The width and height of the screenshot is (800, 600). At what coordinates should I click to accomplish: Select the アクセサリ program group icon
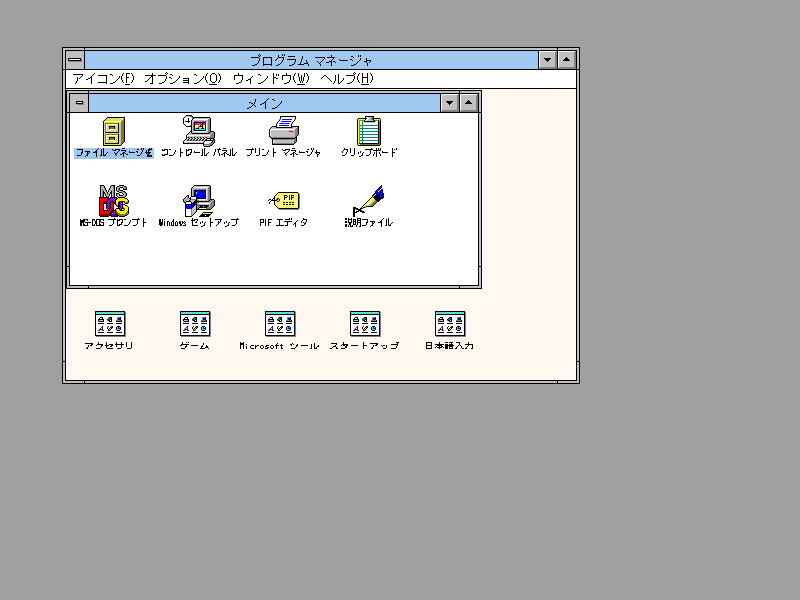[110, 324]
